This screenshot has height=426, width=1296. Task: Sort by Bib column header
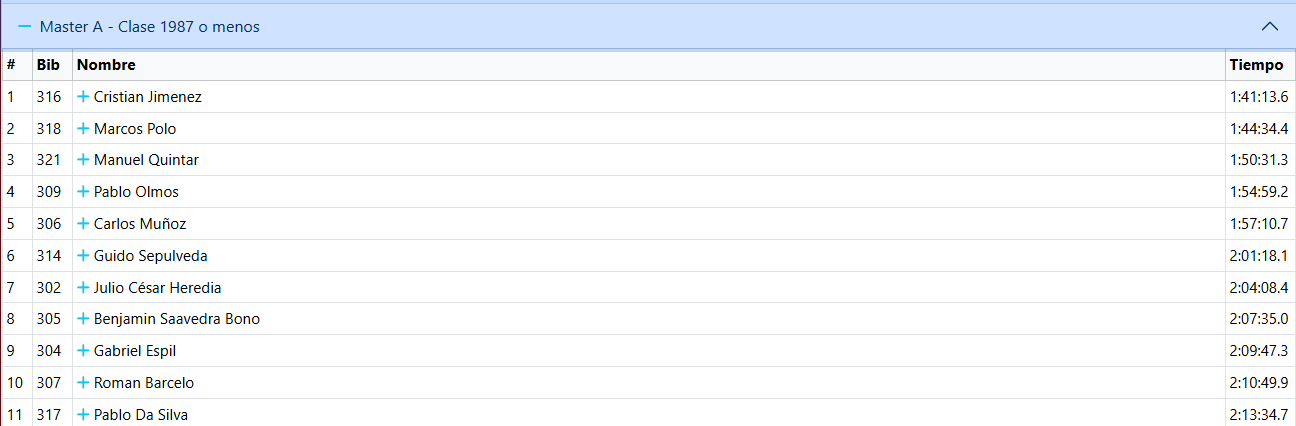tap(48, 65)
